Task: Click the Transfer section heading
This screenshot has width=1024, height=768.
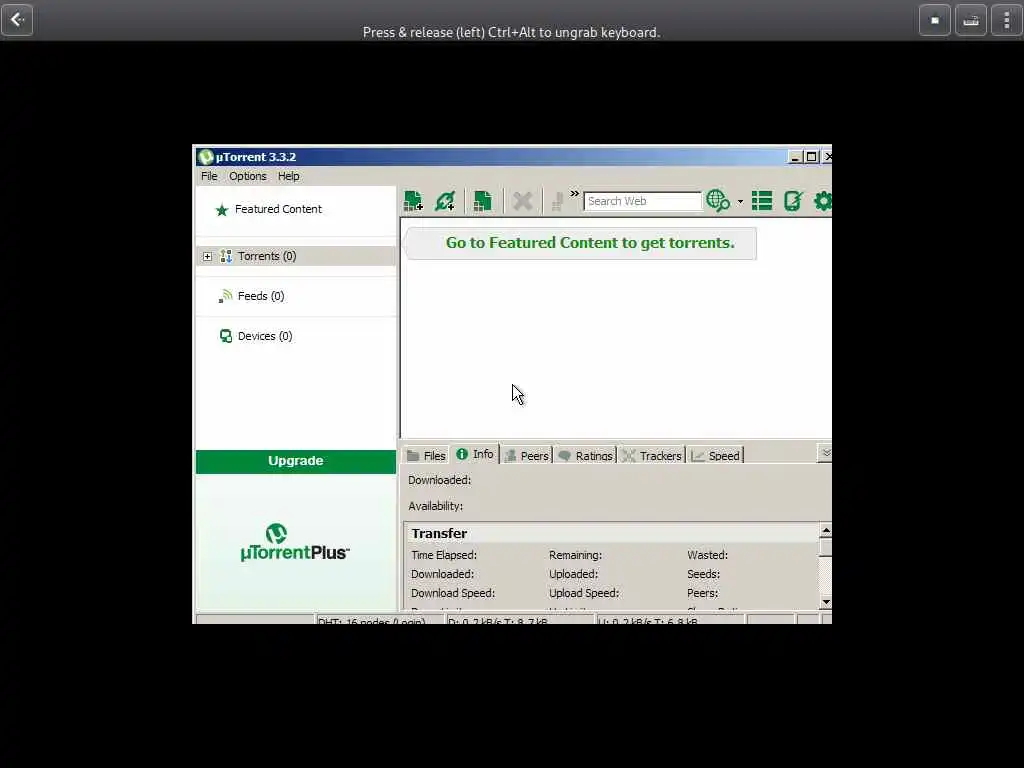Action: coord(439,534)
